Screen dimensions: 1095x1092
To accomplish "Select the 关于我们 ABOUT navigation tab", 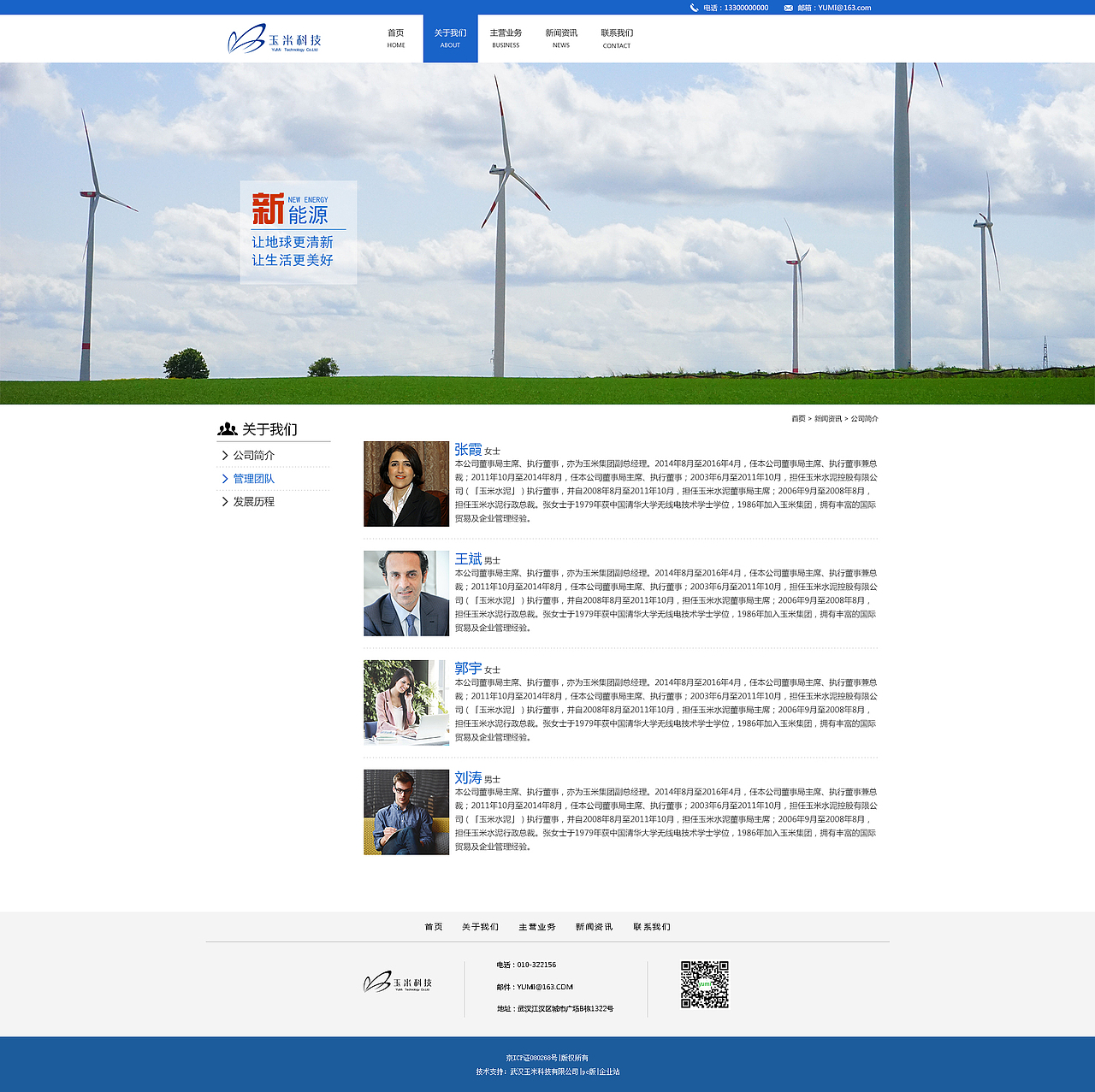I will click(x=450, y=38).
